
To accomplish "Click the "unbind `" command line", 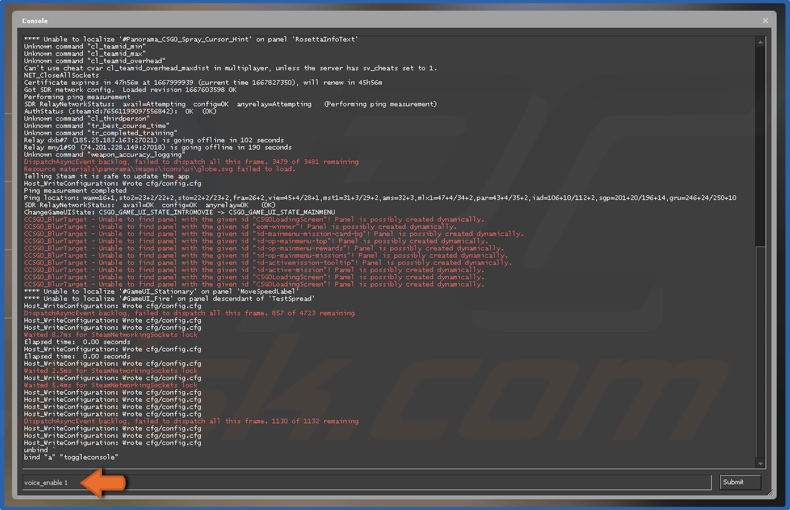I will point(38,450).
